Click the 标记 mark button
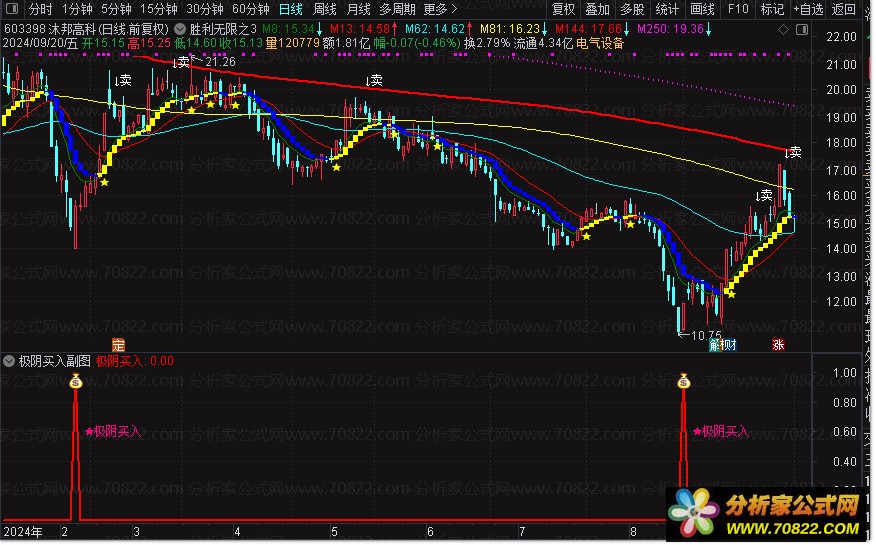The height and width of the screenshot is (545, 876). [772, 9]
